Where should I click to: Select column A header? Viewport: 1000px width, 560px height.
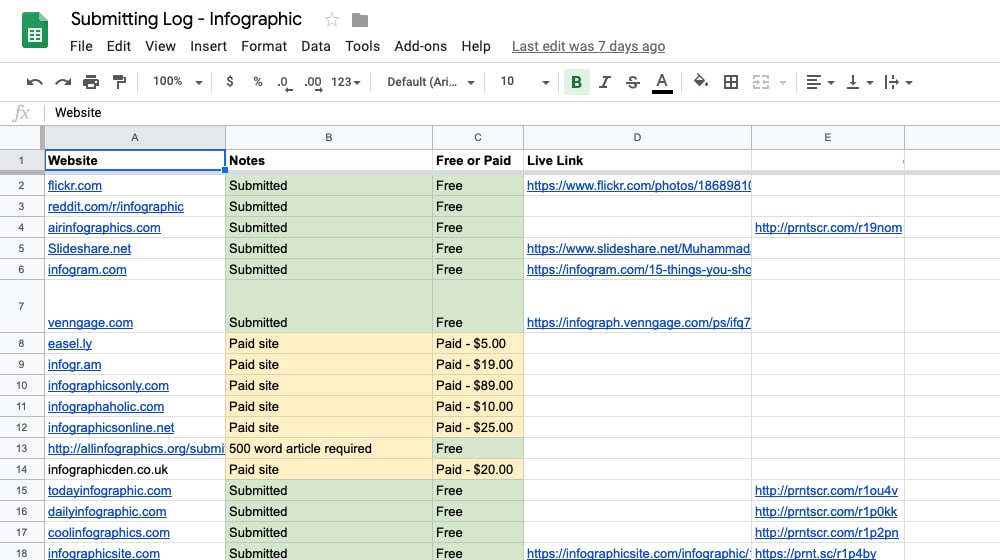(135, 137)
